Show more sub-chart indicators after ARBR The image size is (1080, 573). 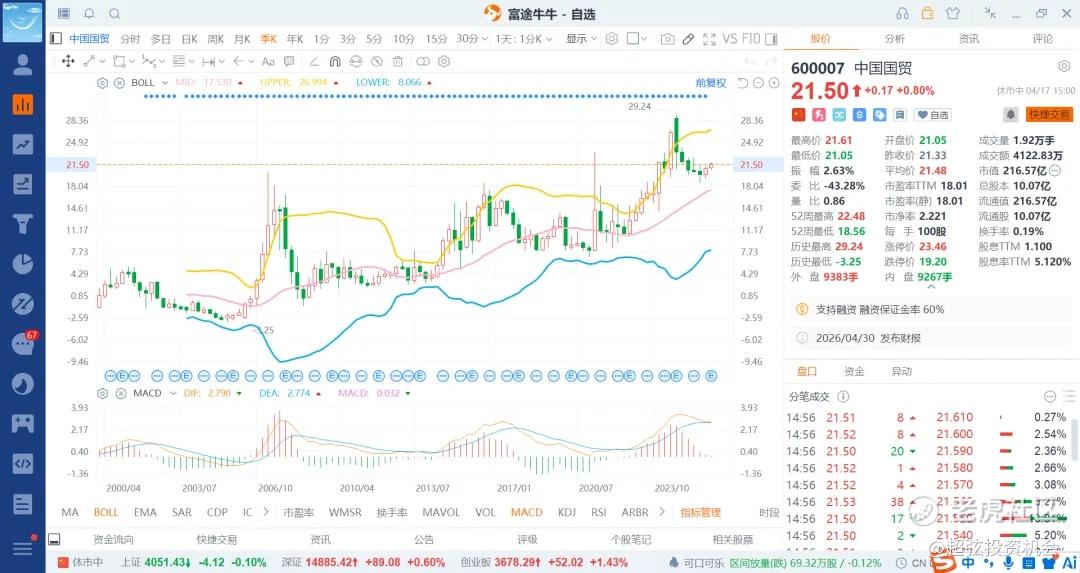(x=662, y=512)
